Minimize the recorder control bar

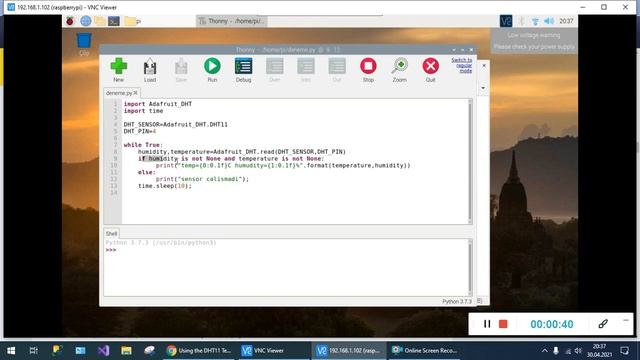pos(626,320)
